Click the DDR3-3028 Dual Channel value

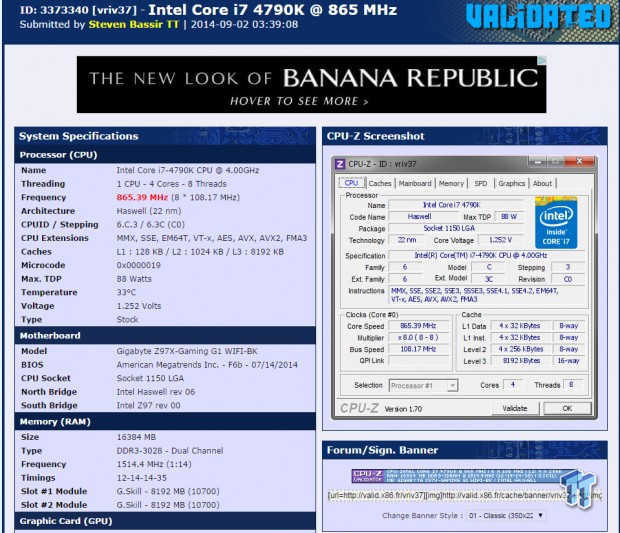[170, 451]
